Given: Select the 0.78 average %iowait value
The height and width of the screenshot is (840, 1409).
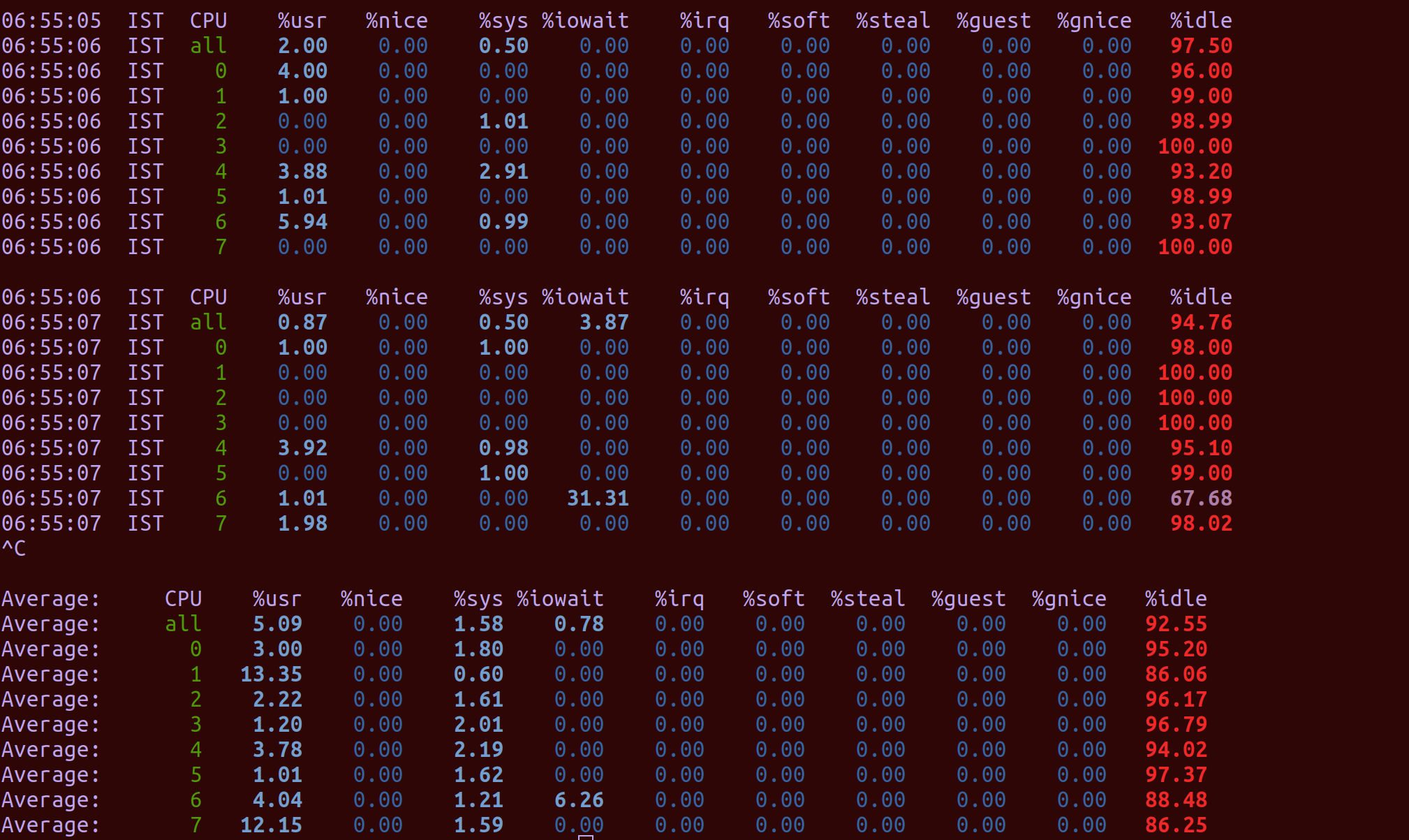Looking at the screenshot, I should [x=579, y=624].
